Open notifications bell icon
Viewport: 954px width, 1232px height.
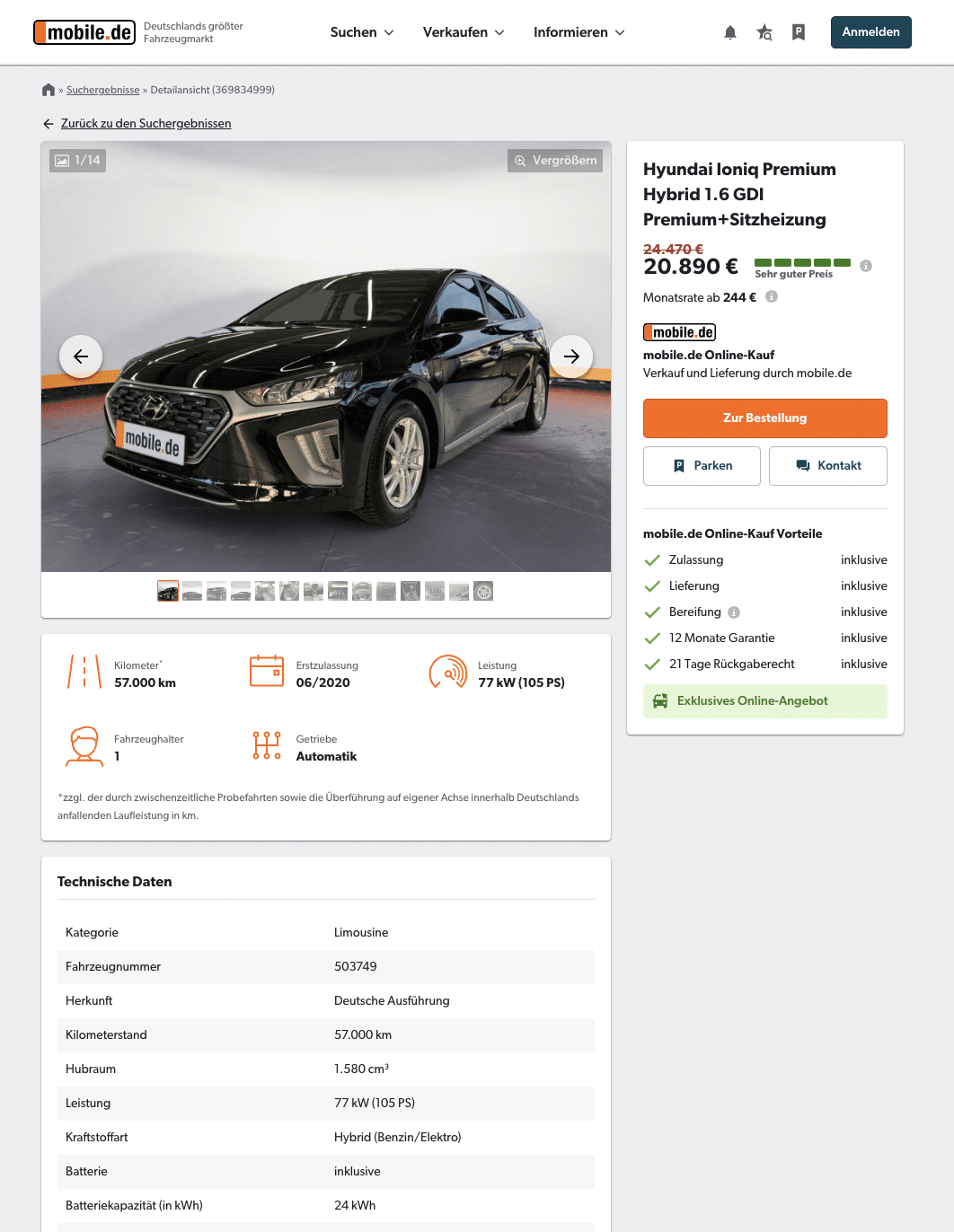tap(730, 32)
